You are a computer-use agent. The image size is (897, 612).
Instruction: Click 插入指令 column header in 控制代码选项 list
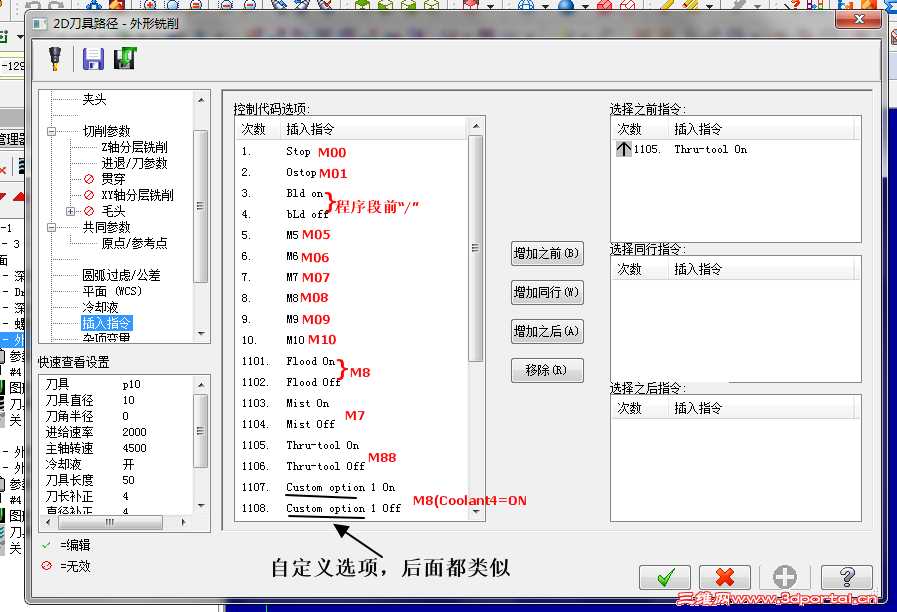pos(373,129)
